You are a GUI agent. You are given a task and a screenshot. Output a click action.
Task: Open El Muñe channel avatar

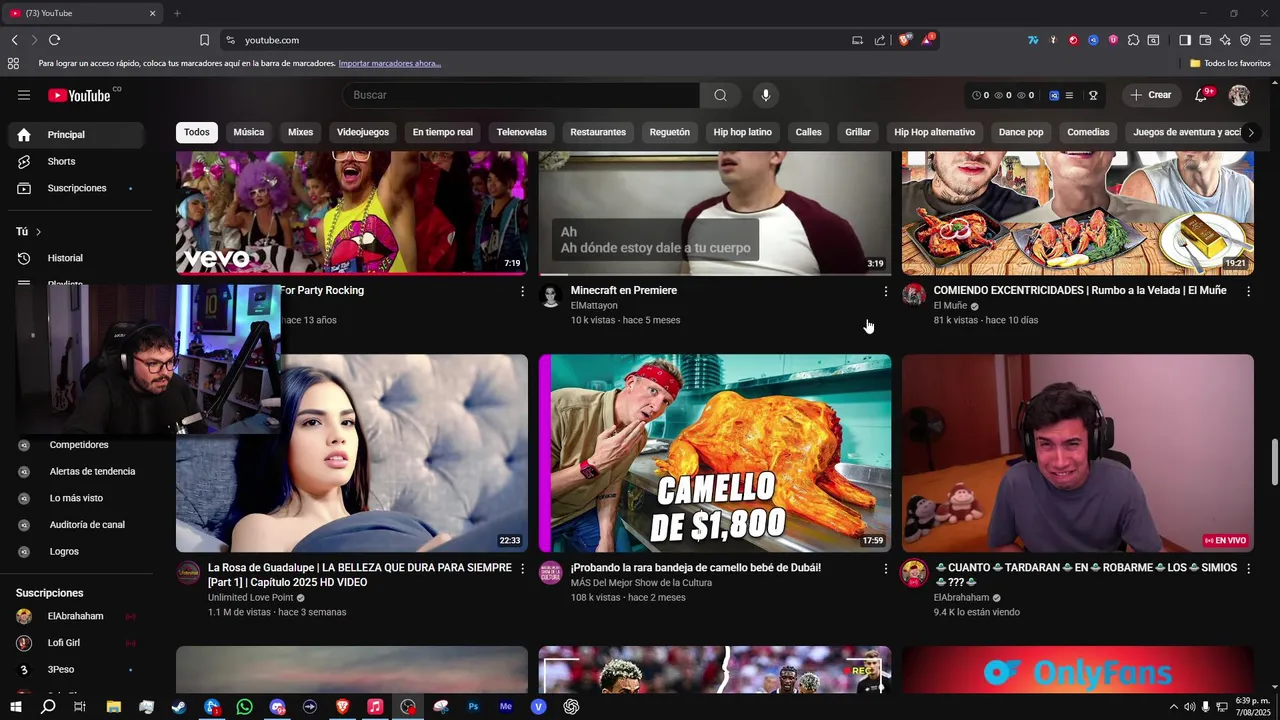(914, 295)
